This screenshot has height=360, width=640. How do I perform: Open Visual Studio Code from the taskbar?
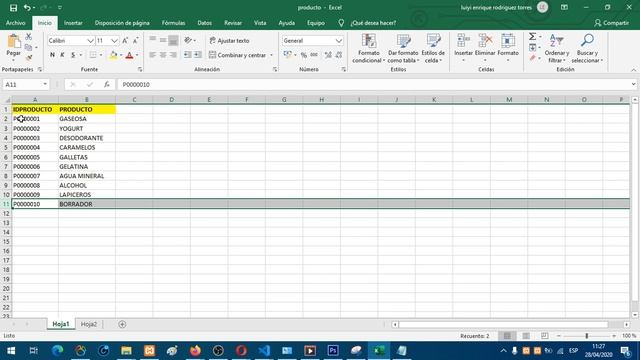pyautogui.click(x=264, y=351)
